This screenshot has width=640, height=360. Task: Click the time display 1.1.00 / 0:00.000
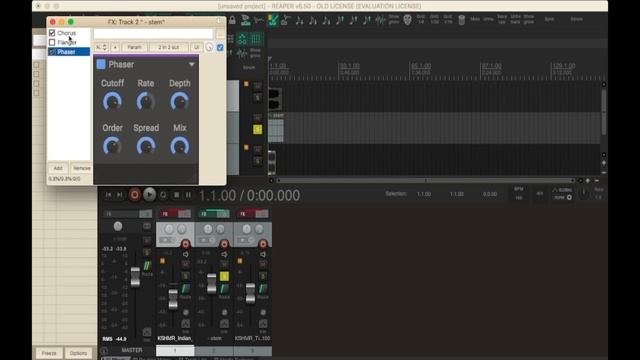click(249, 196)
